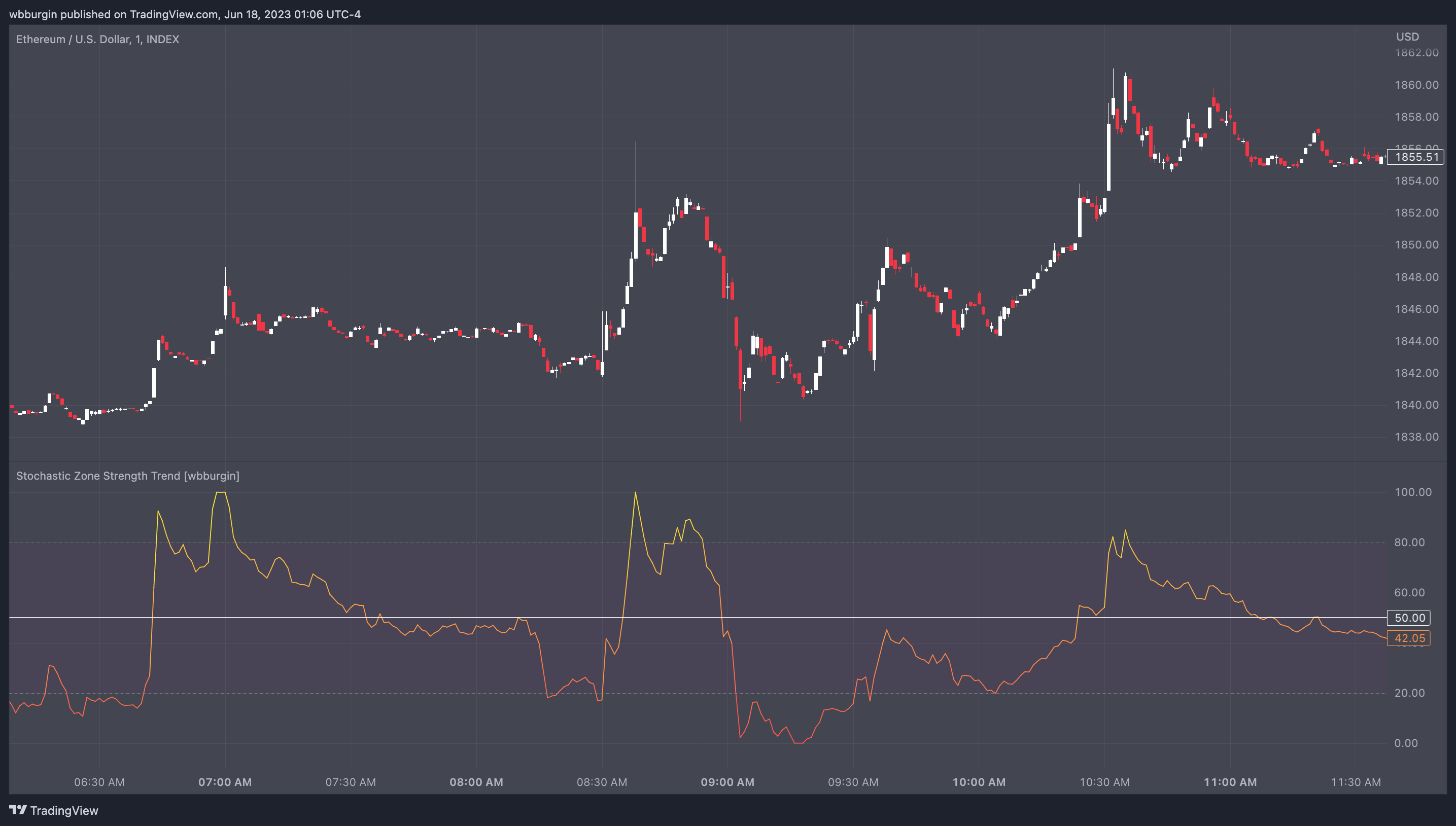The height and width of the screenshot is (826, 1456).
Task: Click the 1862.00 price axis label
Action: point(1416,53)
